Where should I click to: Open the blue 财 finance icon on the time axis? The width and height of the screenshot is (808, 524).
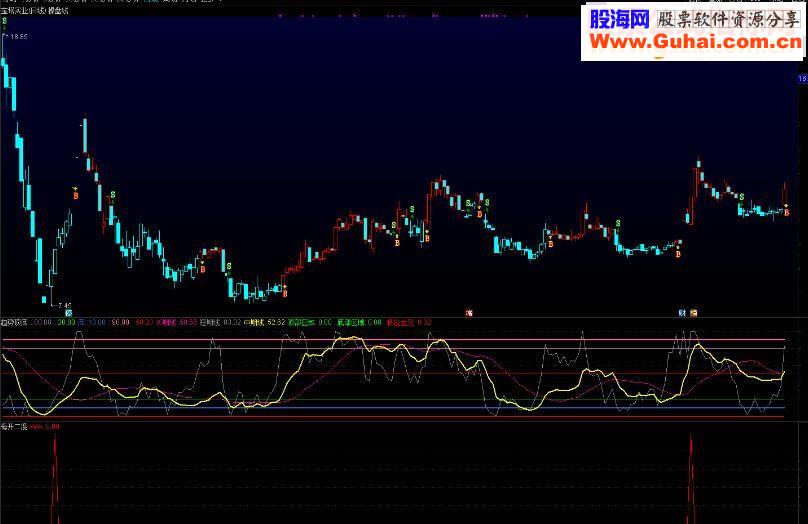682,312
